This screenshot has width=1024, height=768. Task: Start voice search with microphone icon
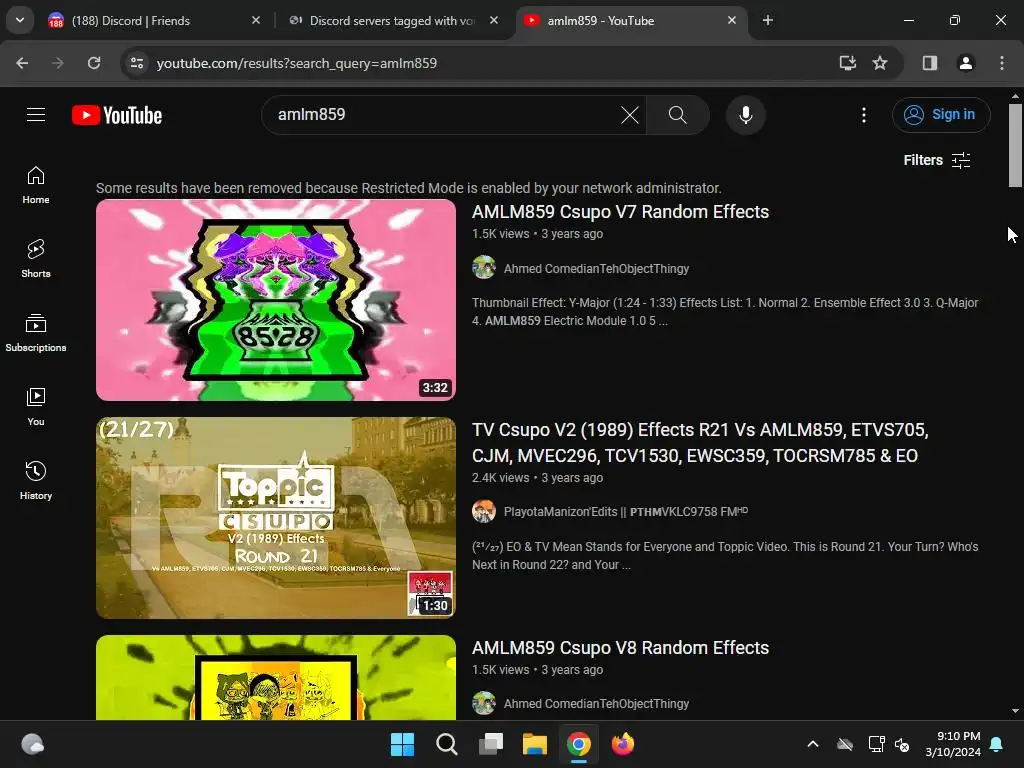click(x=745, y=115)
